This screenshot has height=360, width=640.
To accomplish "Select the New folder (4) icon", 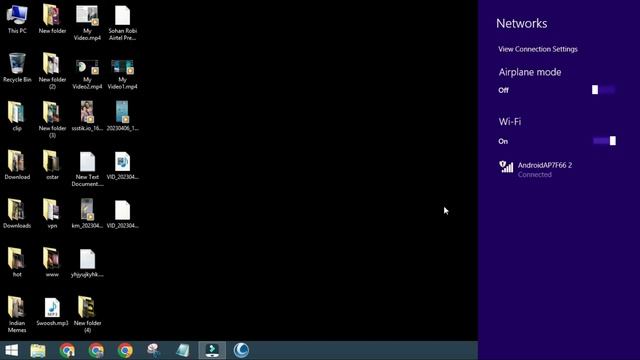I will click(87, 314).
